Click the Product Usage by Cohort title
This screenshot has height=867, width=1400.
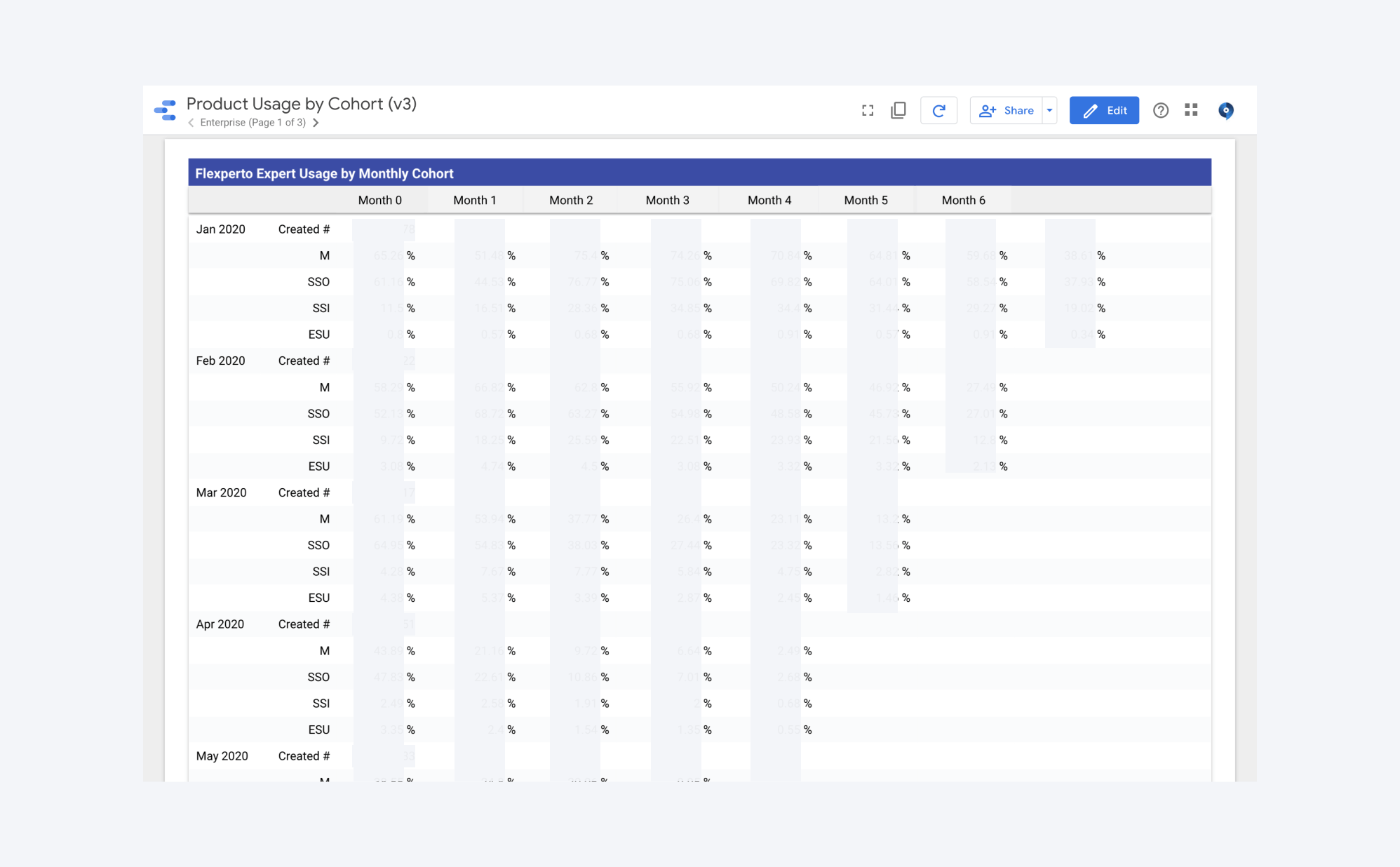pos(301,104)
